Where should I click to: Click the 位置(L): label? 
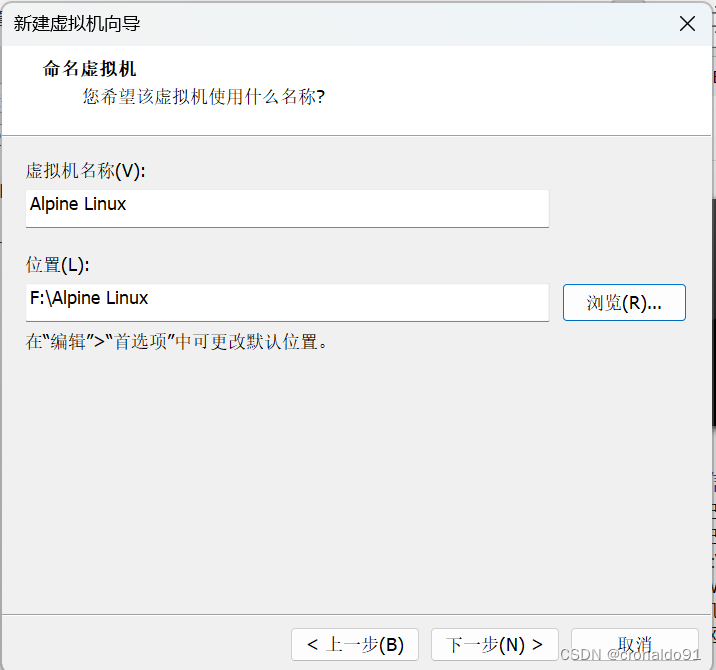point(58,265)
